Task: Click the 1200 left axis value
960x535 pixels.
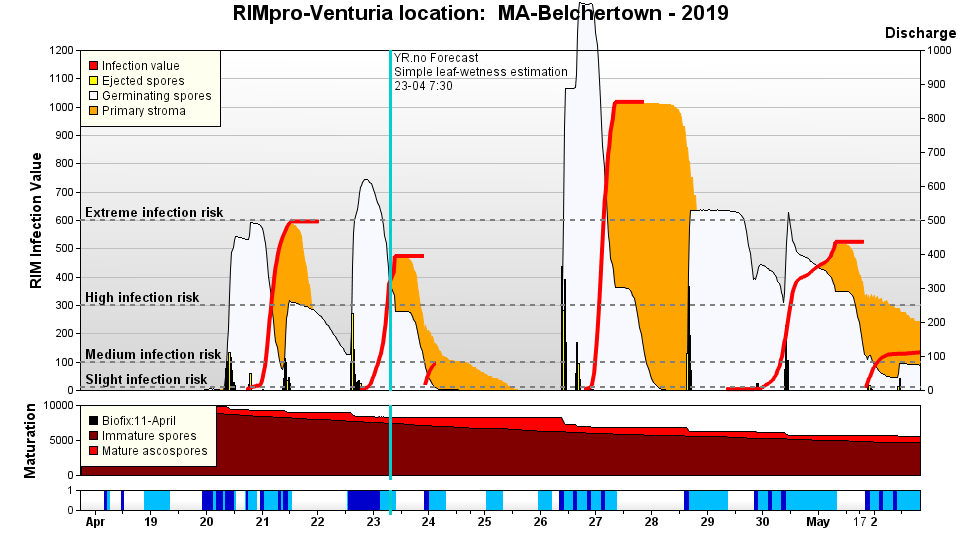Action: [x=61, y=50]
